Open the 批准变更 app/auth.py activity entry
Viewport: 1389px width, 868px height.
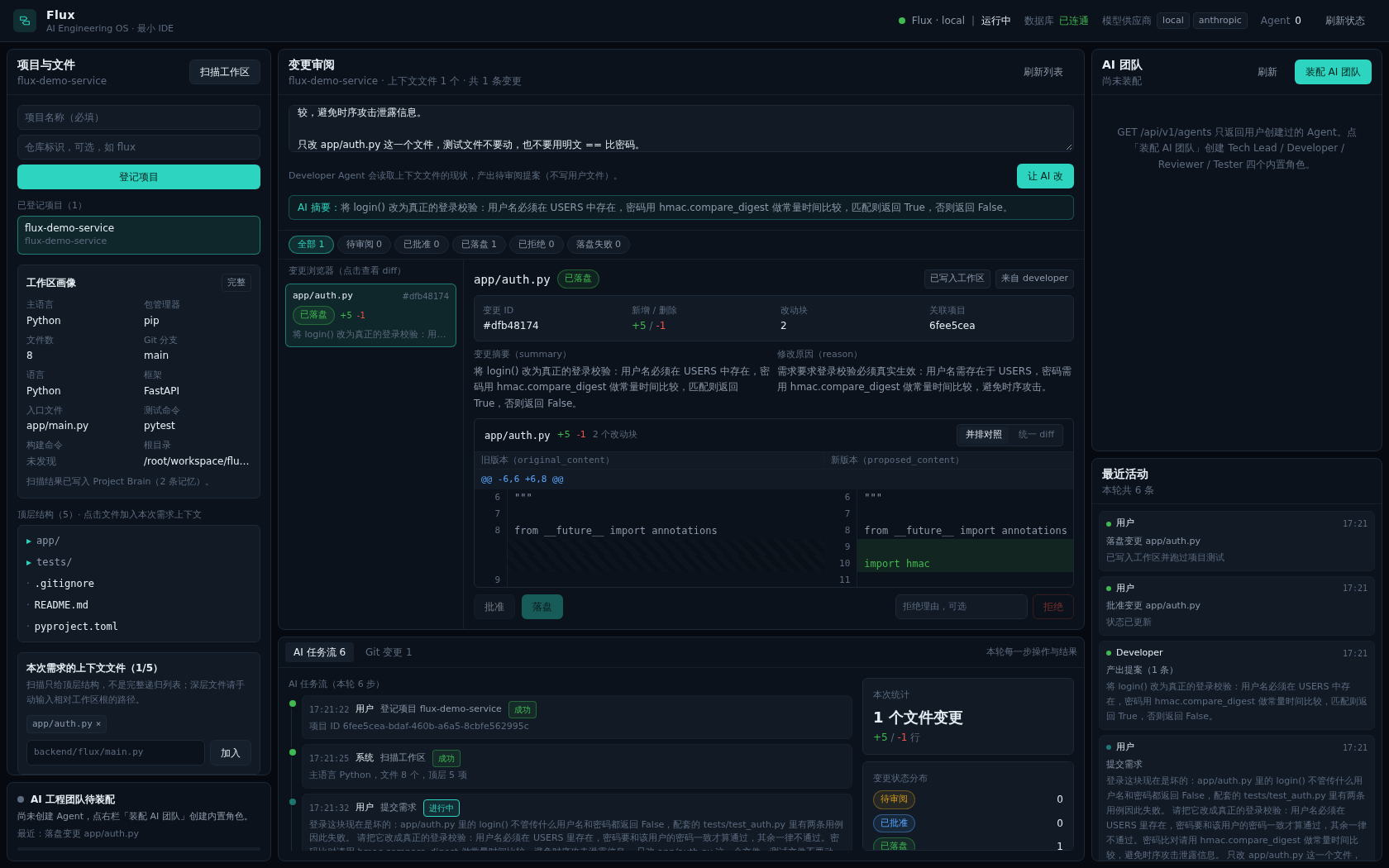pyautogui.click(x=1237, y=605)
